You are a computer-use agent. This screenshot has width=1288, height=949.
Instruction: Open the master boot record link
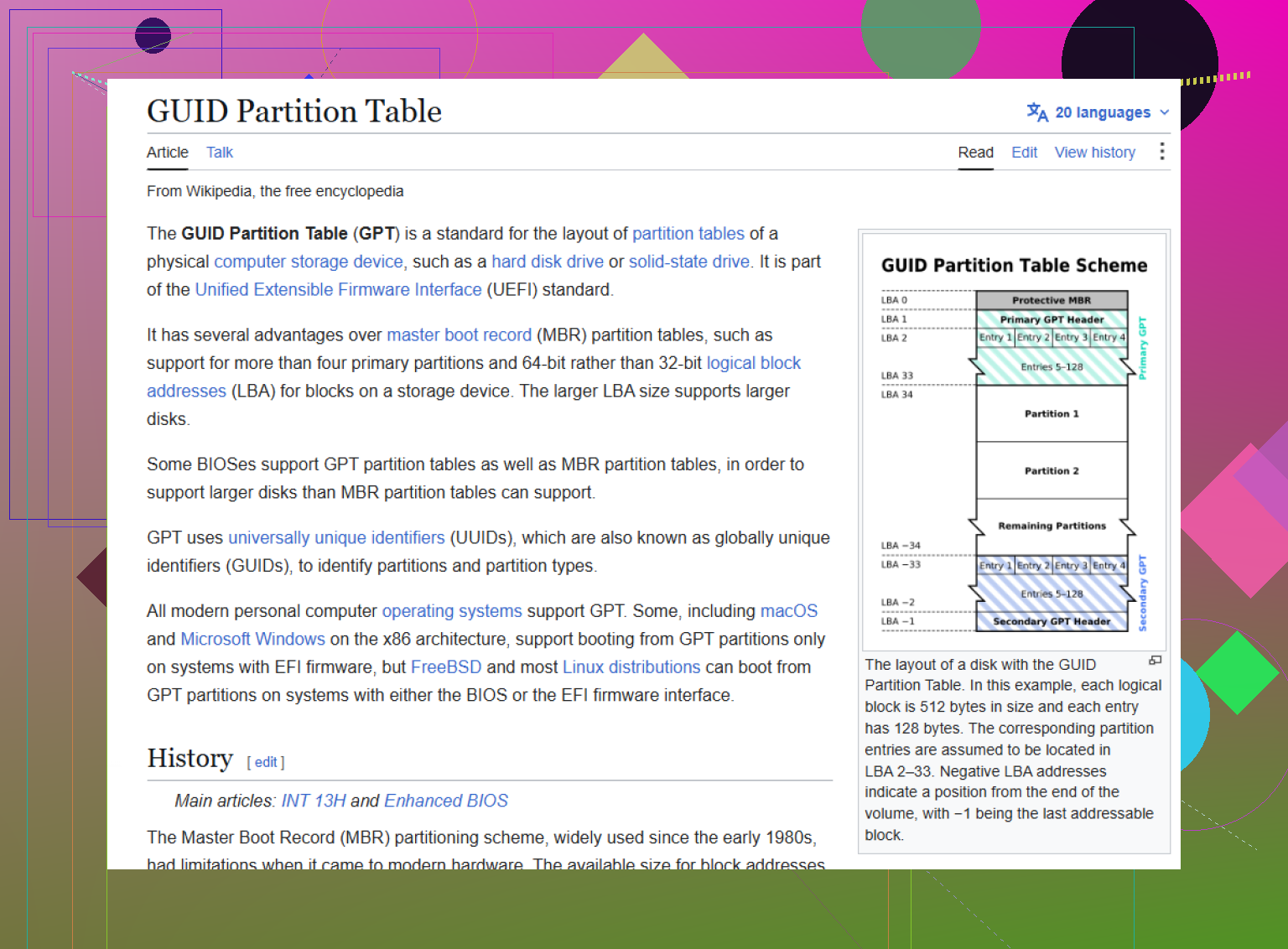tap(459, 335)
